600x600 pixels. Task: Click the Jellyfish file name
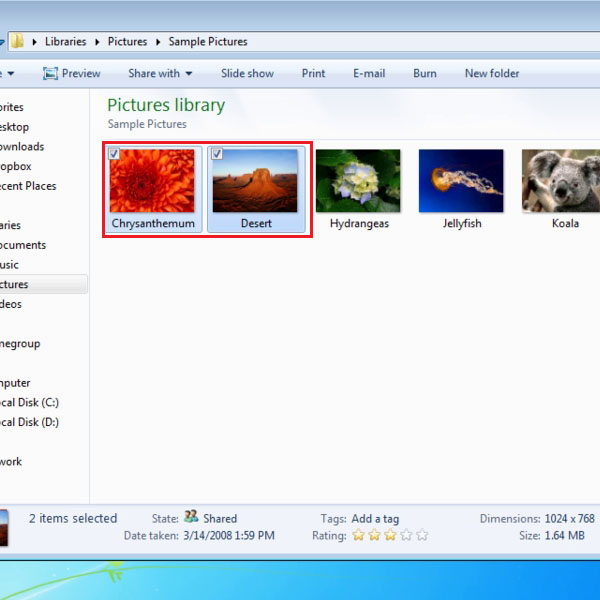point(462,223)
